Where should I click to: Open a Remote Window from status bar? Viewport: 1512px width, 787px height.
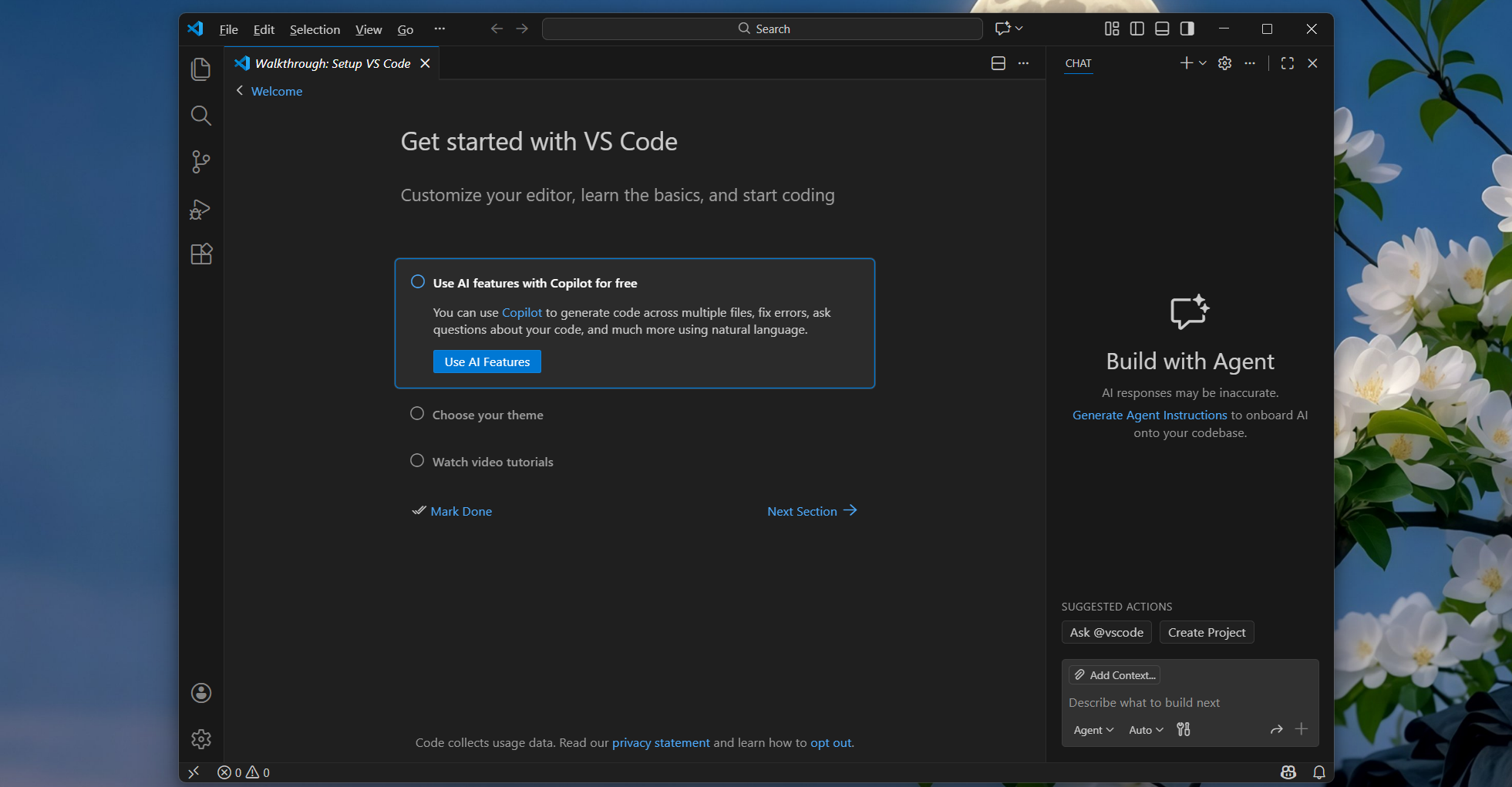point(194,772)
